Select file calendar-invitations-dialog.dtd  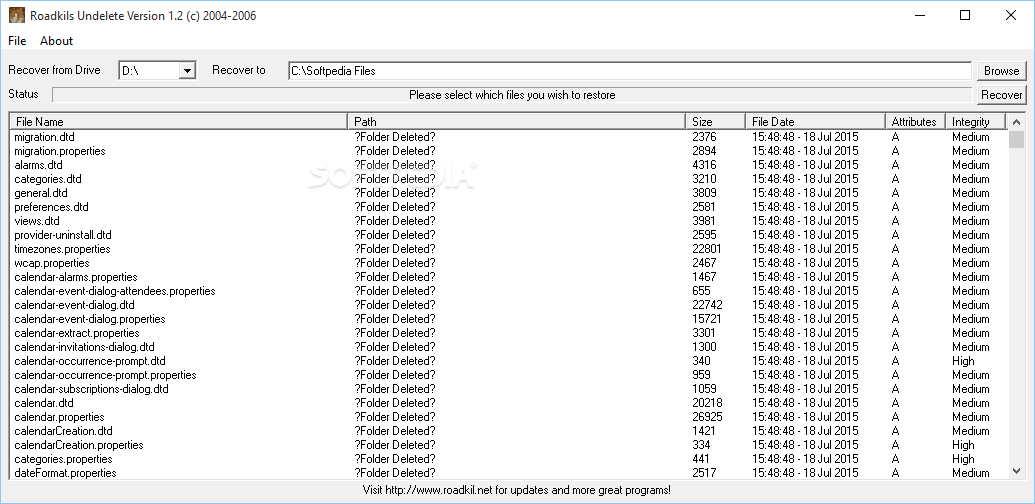[84, 347]
